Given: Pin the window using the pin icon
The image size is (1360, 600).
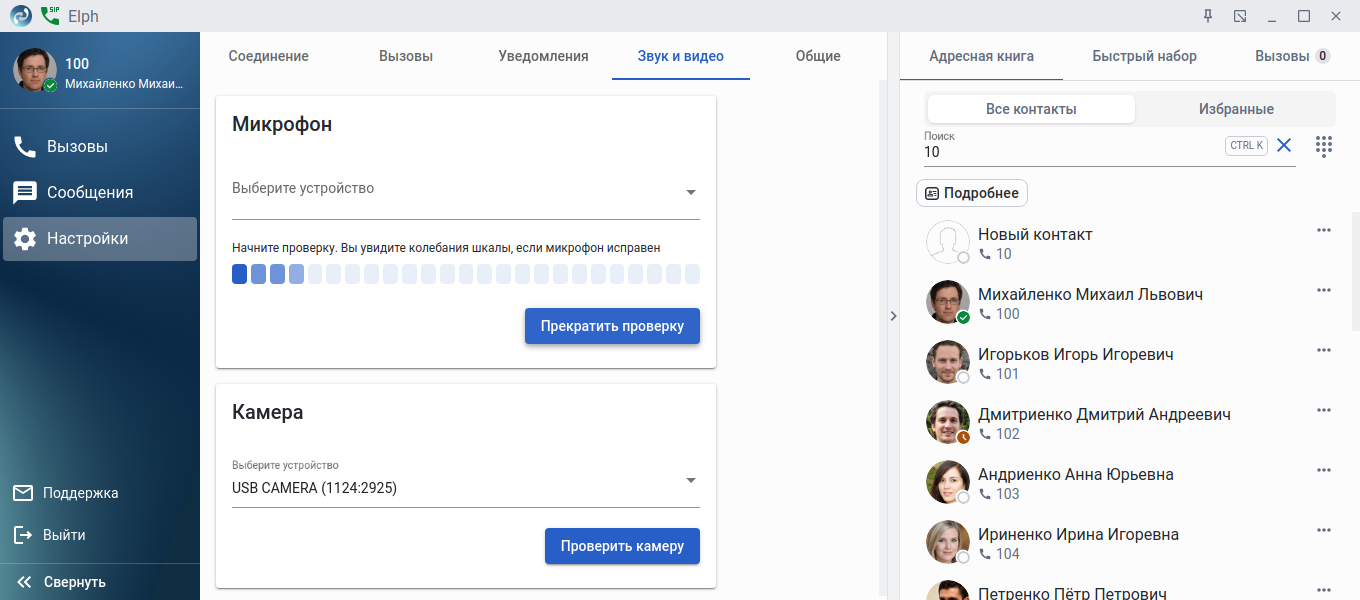Looking at the screenshot, I should coord(1208,16).
